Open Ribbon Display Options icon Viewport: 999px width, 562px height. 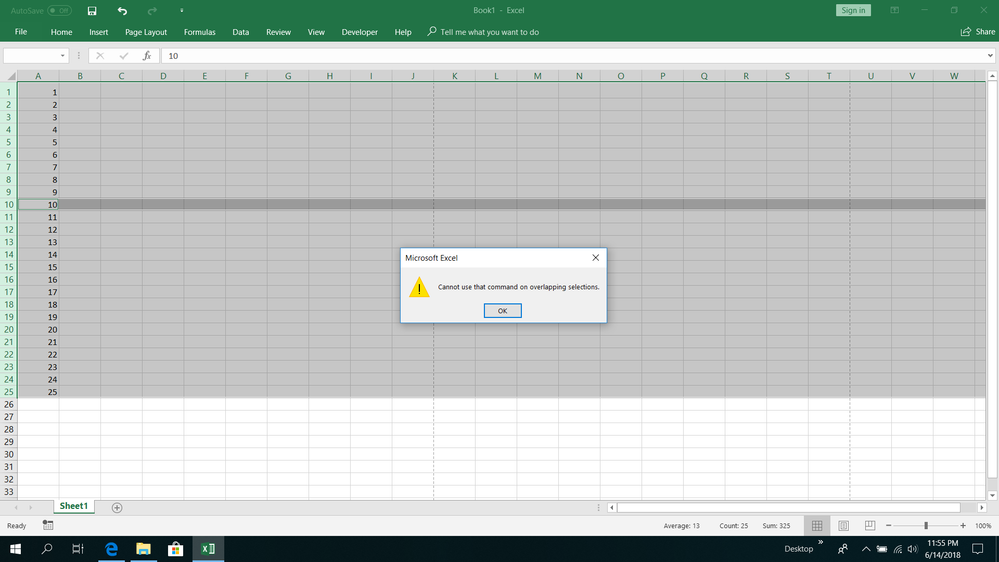pyautogui.click(x=895, y=10)
